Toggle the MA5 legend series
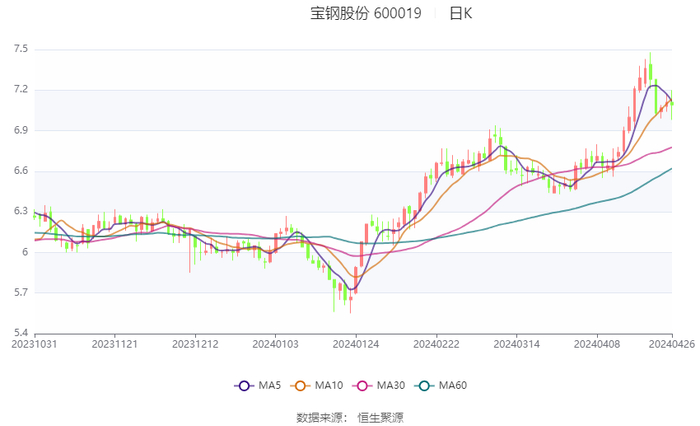 coord(258,385)
